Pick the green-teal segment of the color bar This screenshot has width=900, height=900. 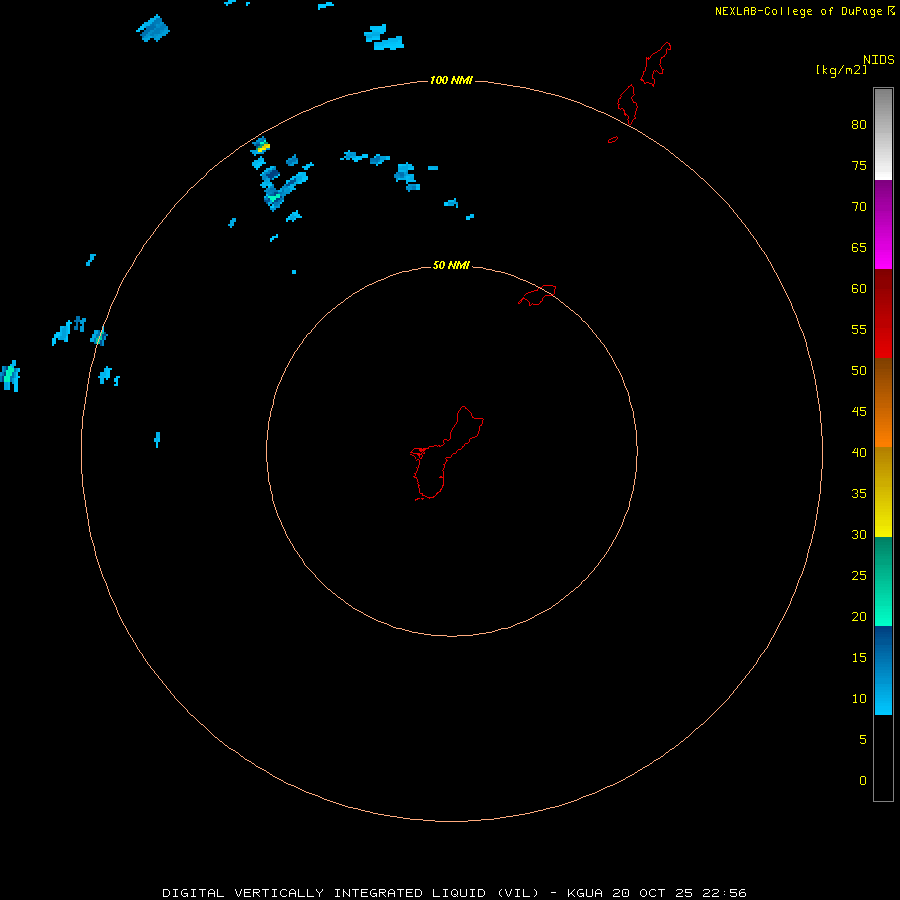(x=883, y=581)
